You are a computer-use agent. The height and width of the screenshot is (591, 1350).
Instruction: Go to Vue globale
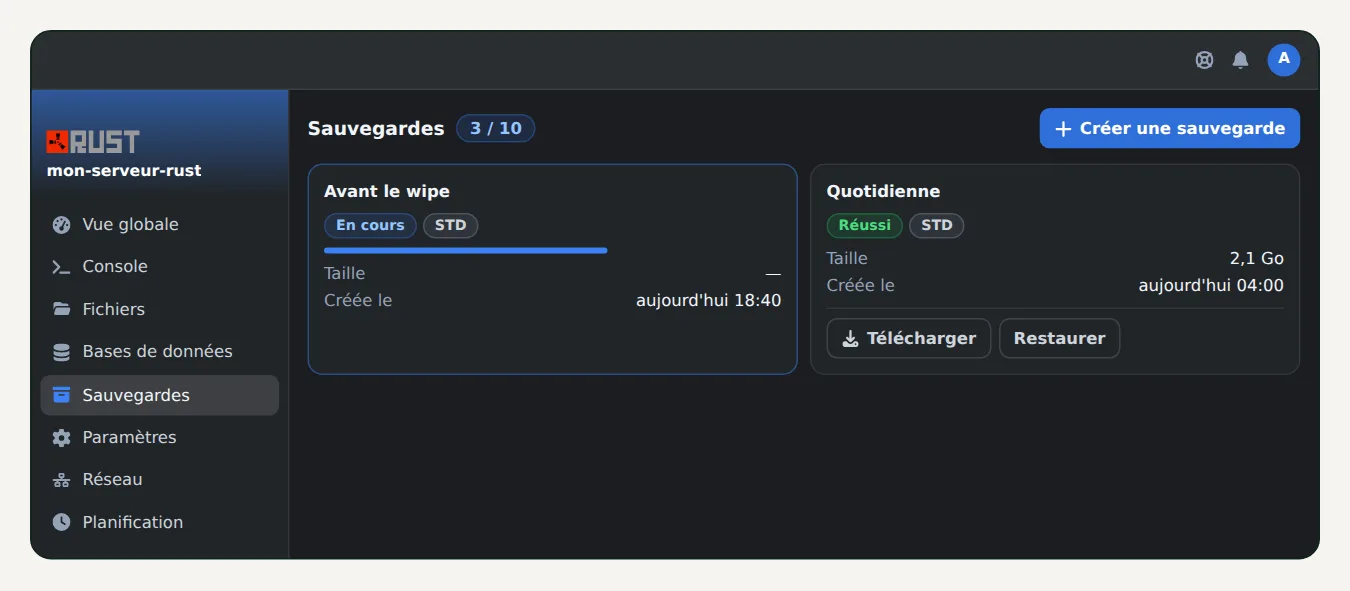point(159,225)
